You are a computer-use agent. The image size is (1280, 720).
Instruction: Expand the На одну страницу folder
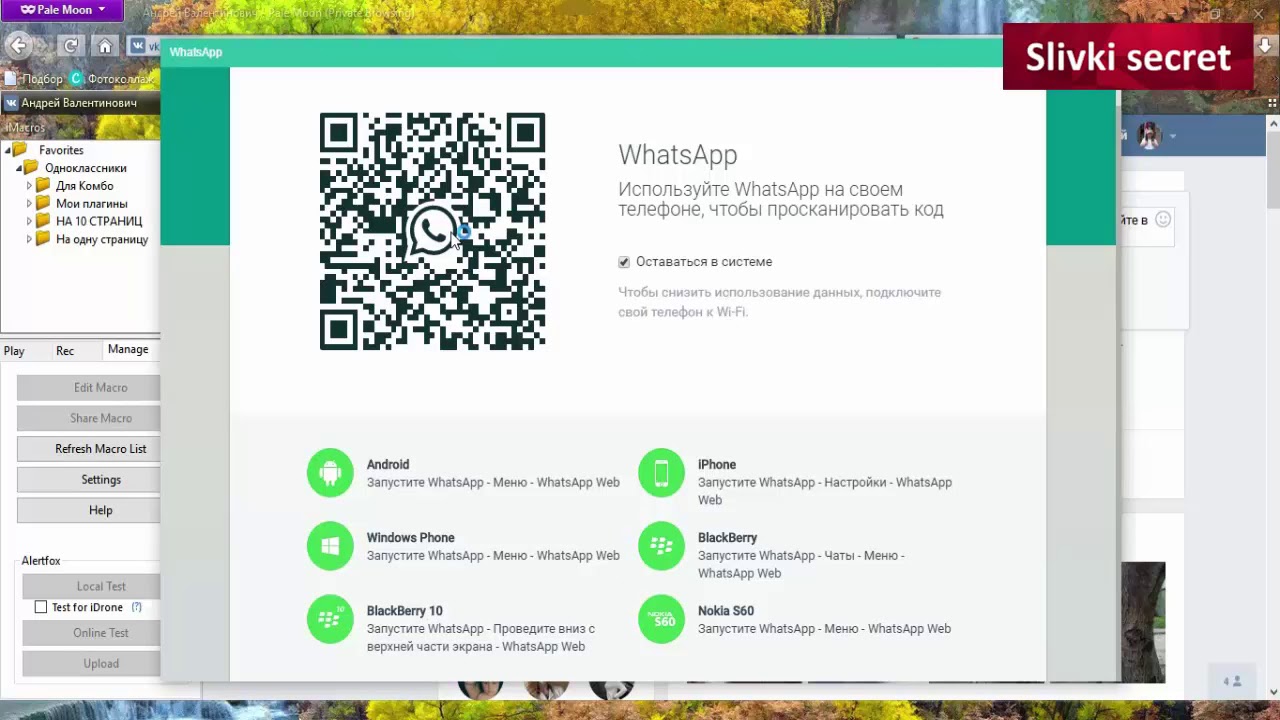[x=29, y=239]
